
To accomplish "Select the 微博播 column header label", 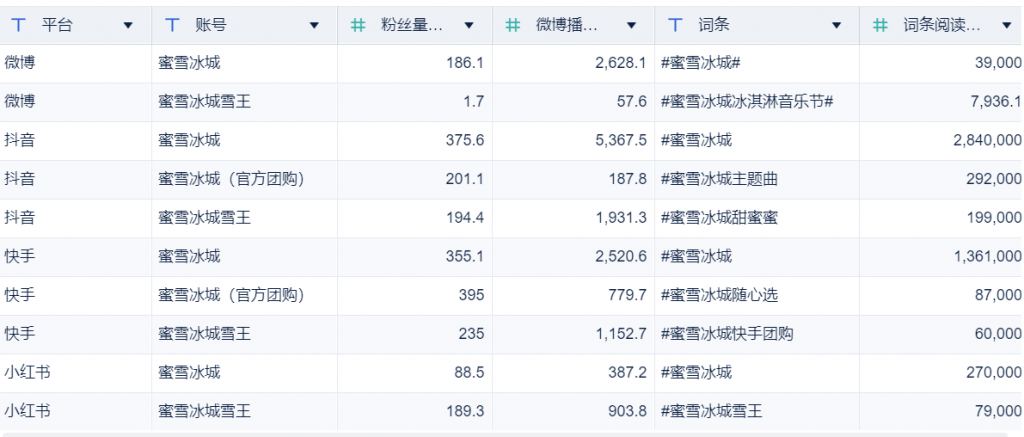I will point(567,25).
